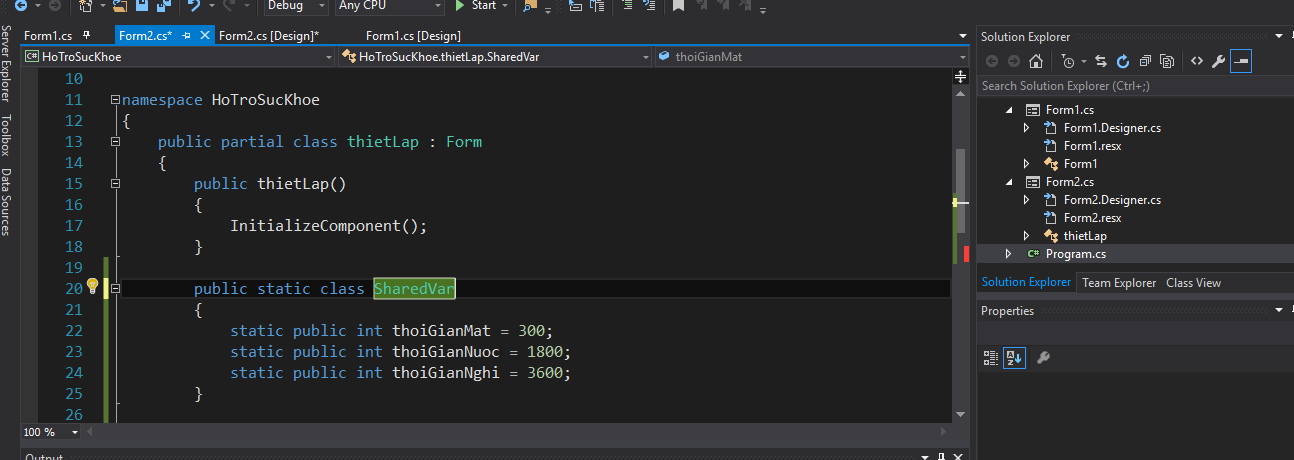Click the View Code icon in Solution Explorer

tap(1196, 61)
